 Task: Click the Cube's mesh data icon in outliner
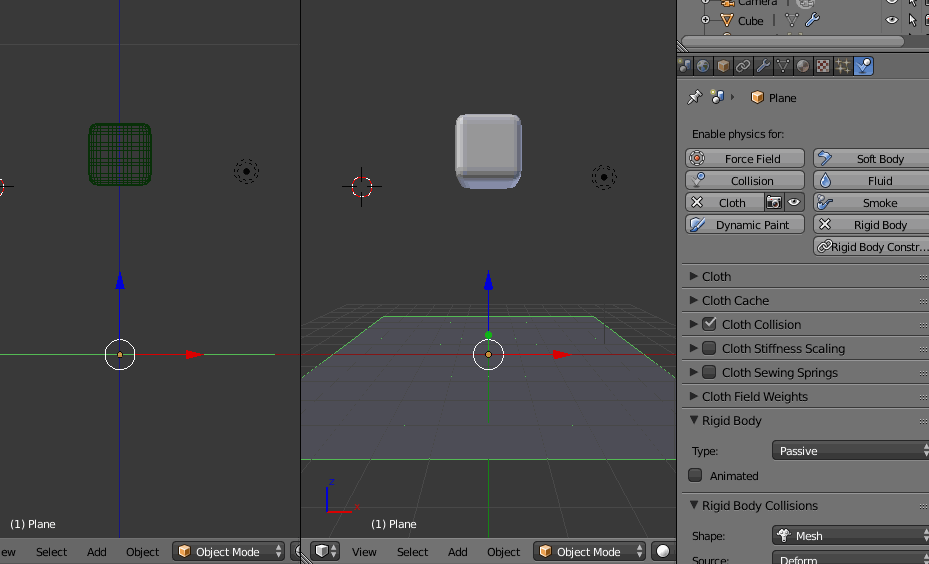click(792, 20)
